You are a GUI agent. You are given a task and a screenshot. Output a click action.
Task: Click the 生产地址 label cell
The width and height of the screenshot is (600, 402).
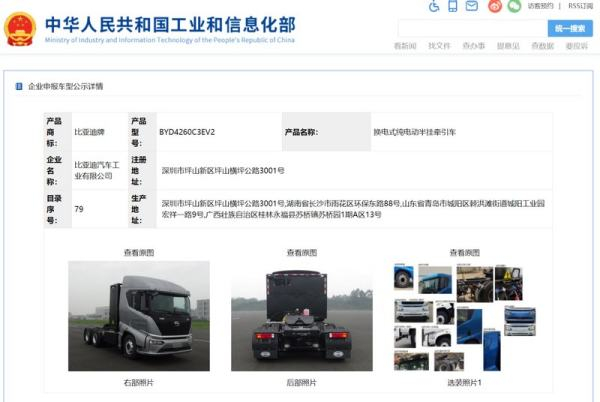coord(142,209)
